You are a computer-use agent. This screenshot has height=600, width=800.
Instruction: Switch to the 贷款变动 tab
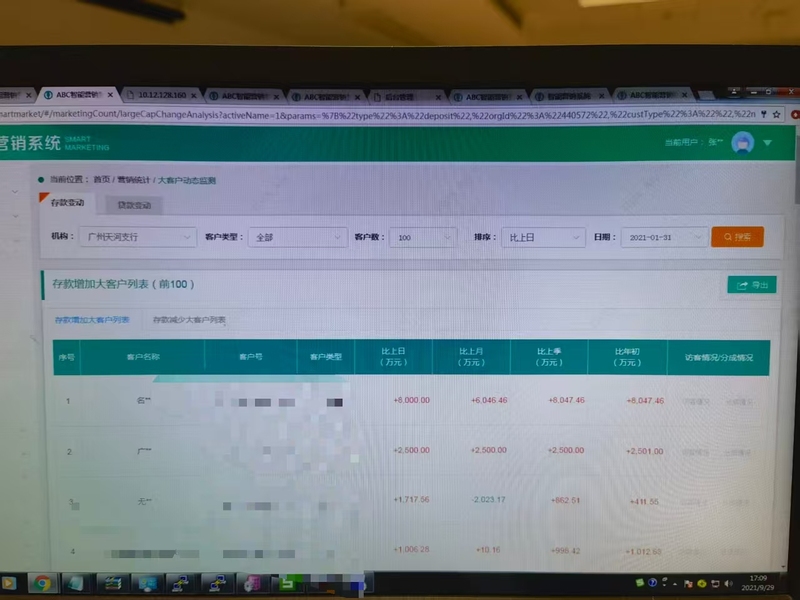[x=134, y=205]
